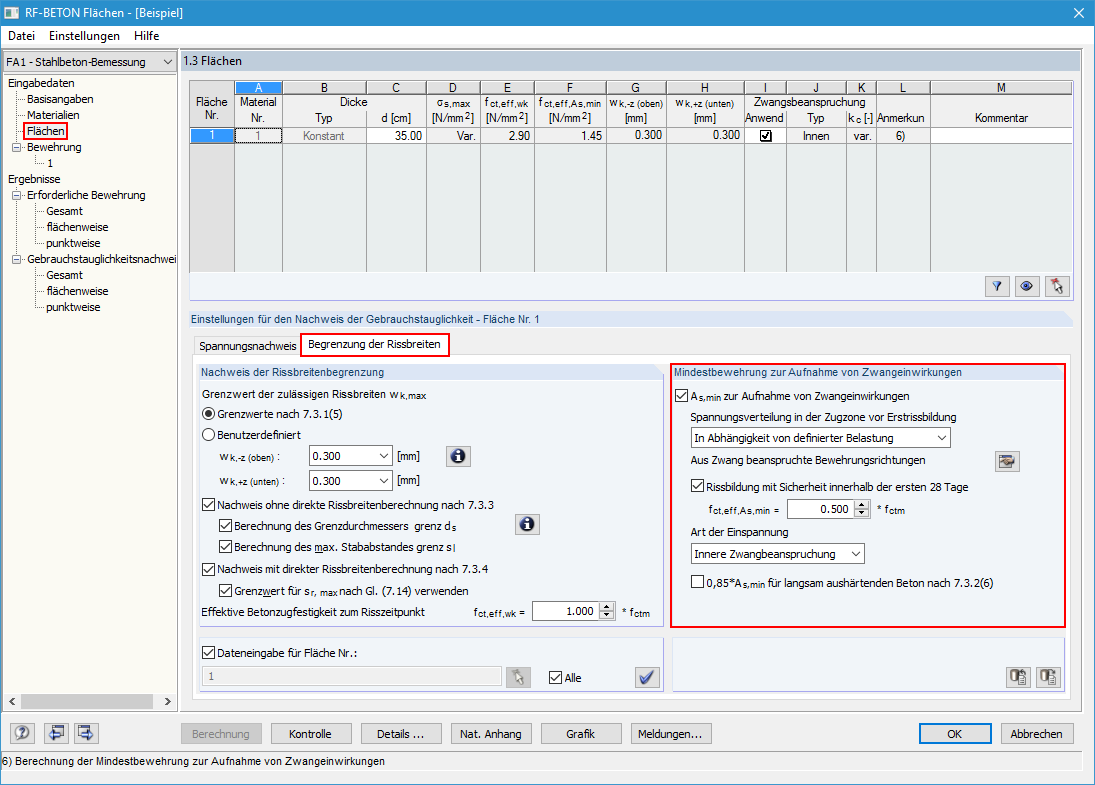The width and height of the screenshot is (1095, 785).
Task: Open info for crack width limits
Action: tap(458, 456)
